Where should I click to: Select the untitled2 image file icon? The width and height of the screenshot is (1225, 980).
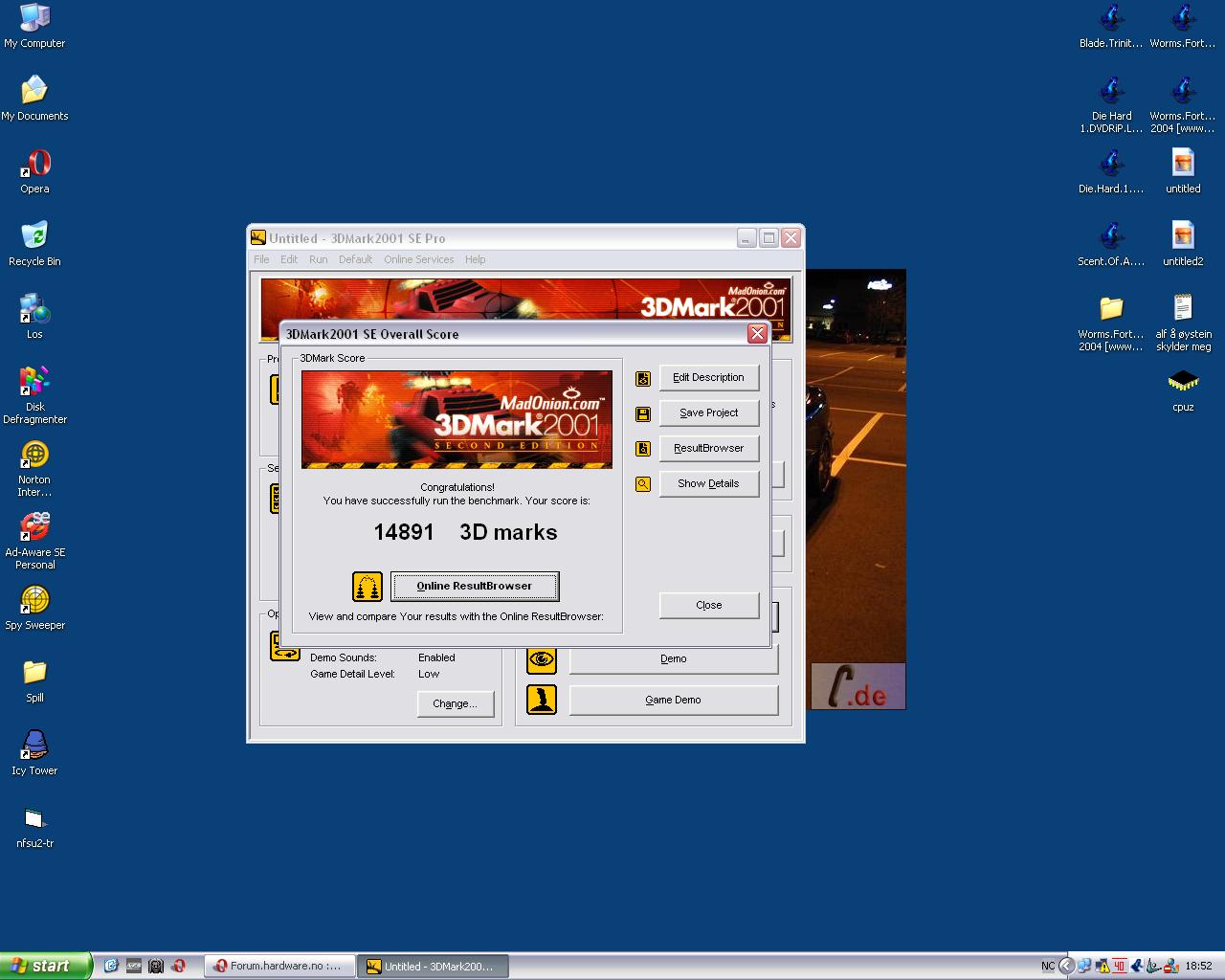[x=1183, y=244]
